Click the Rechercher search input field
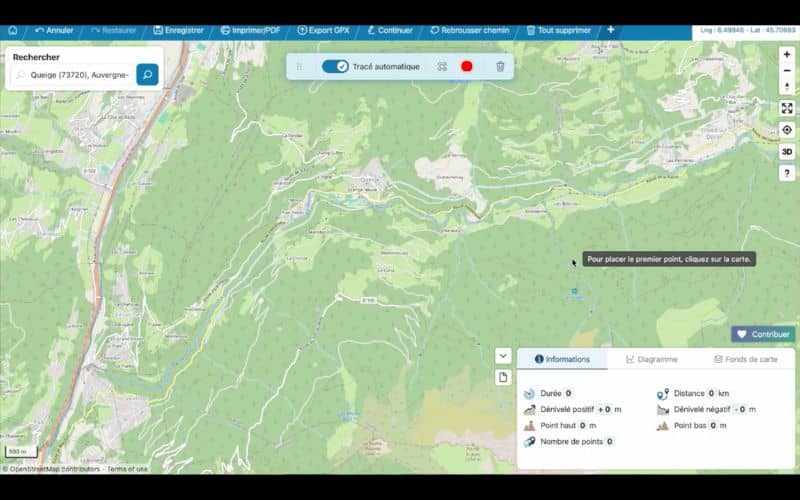This screenshot has width=800, height=500. (75, 74)
